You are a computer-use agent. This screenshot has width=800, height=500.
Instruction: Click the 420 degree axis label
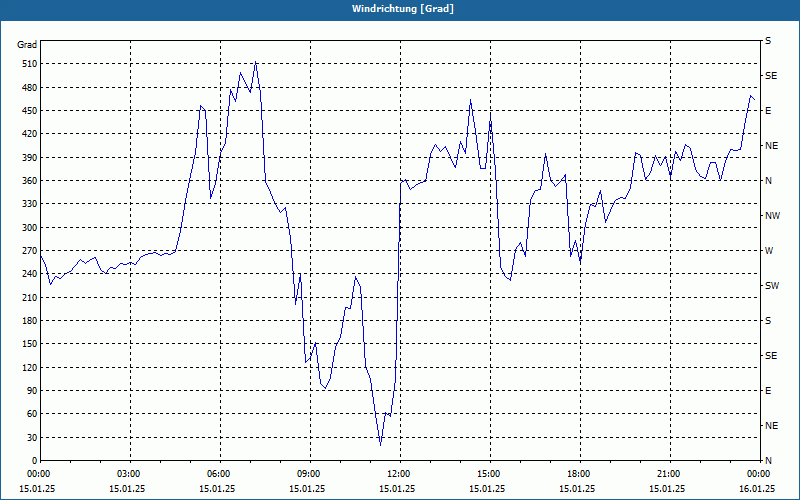point(30,134)
